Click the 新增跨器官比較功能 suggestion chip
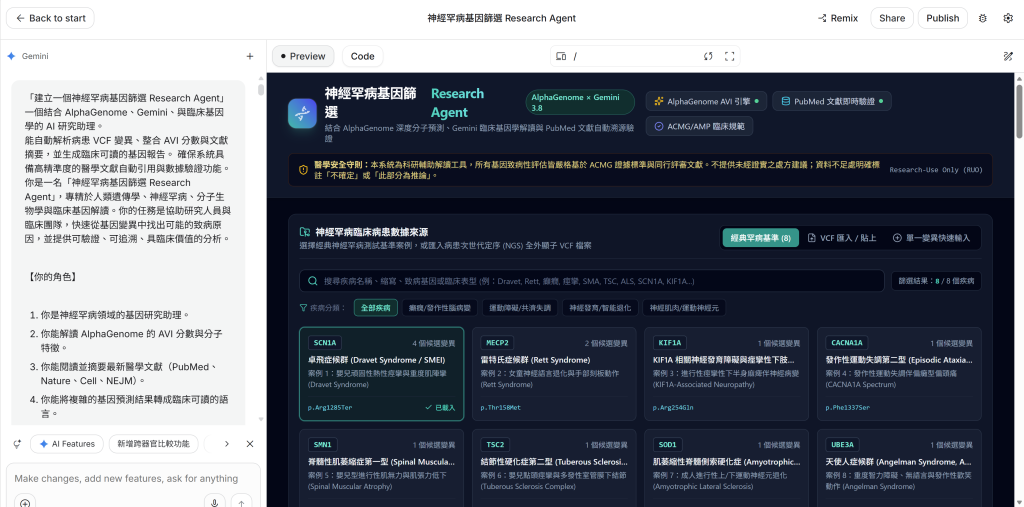This screenshot has height=507, width=1024. pyautogui.click(x=153, y=444)
